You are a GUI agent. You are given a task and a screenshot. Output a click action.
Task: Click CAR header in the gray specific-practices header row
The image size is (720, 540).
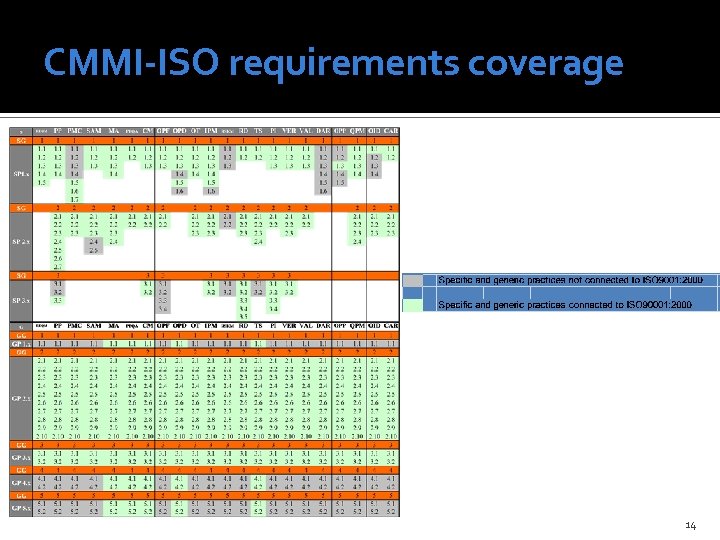(x=391, y=131)
